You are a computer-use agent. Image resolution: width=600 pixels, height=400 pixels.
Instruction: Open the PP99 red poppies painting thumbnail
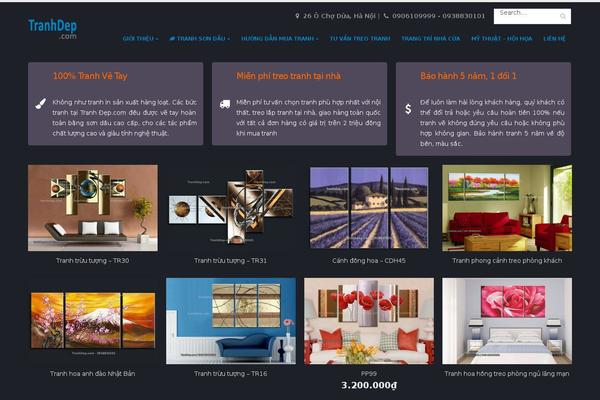pos(369,321)
